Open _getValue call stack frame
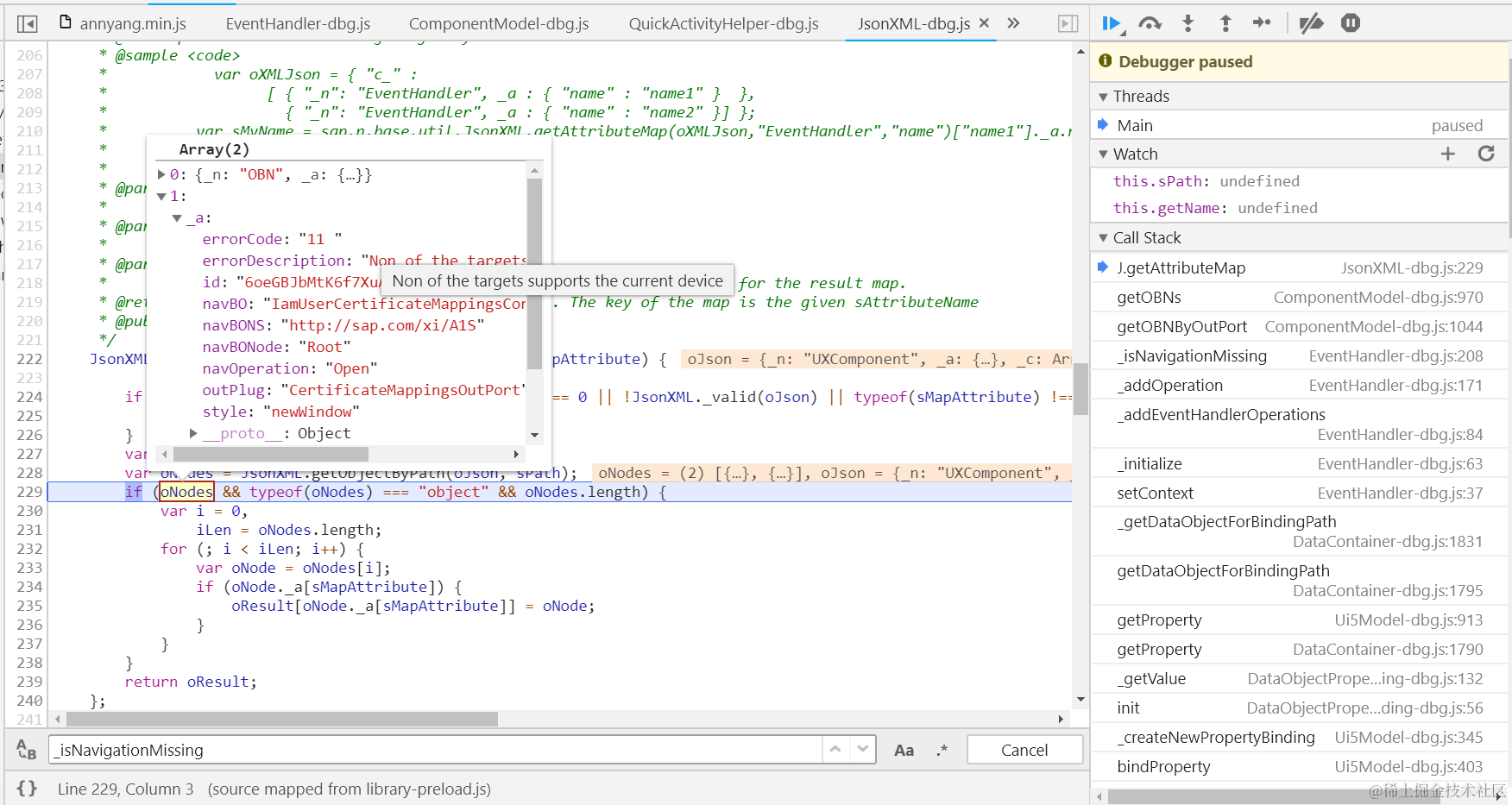Screen dimensions: 1512x805 (1300, 679)
